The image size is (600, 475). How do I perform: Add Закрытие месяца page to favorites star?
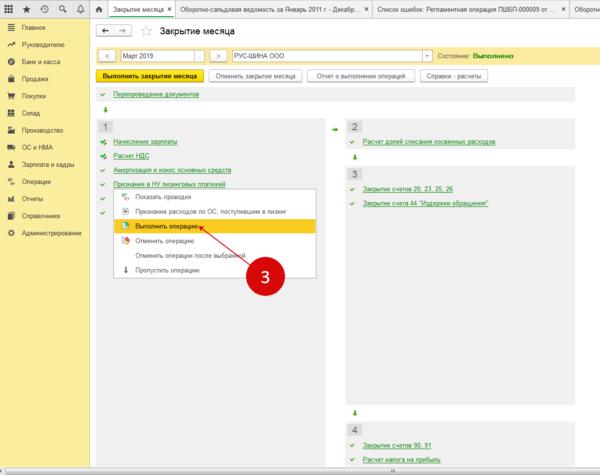146,31
